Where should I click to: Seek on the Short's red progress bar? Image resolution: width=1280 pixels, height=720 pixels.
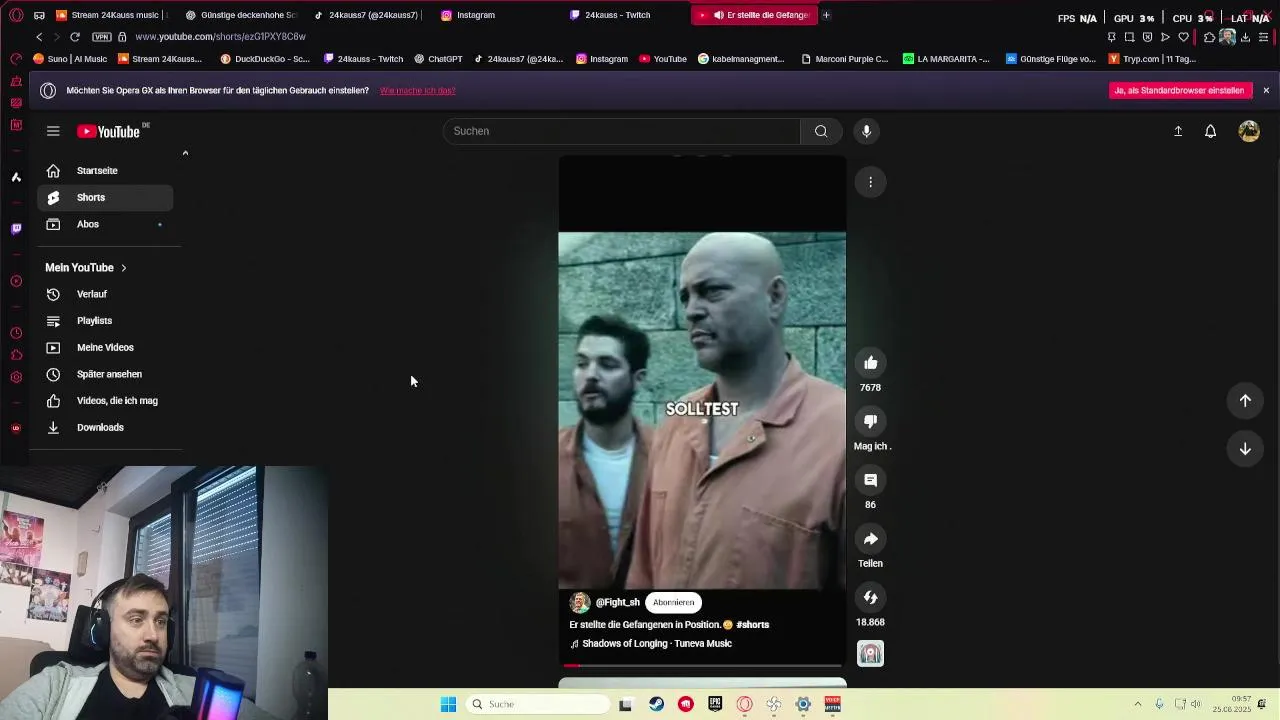pos(702,665)
